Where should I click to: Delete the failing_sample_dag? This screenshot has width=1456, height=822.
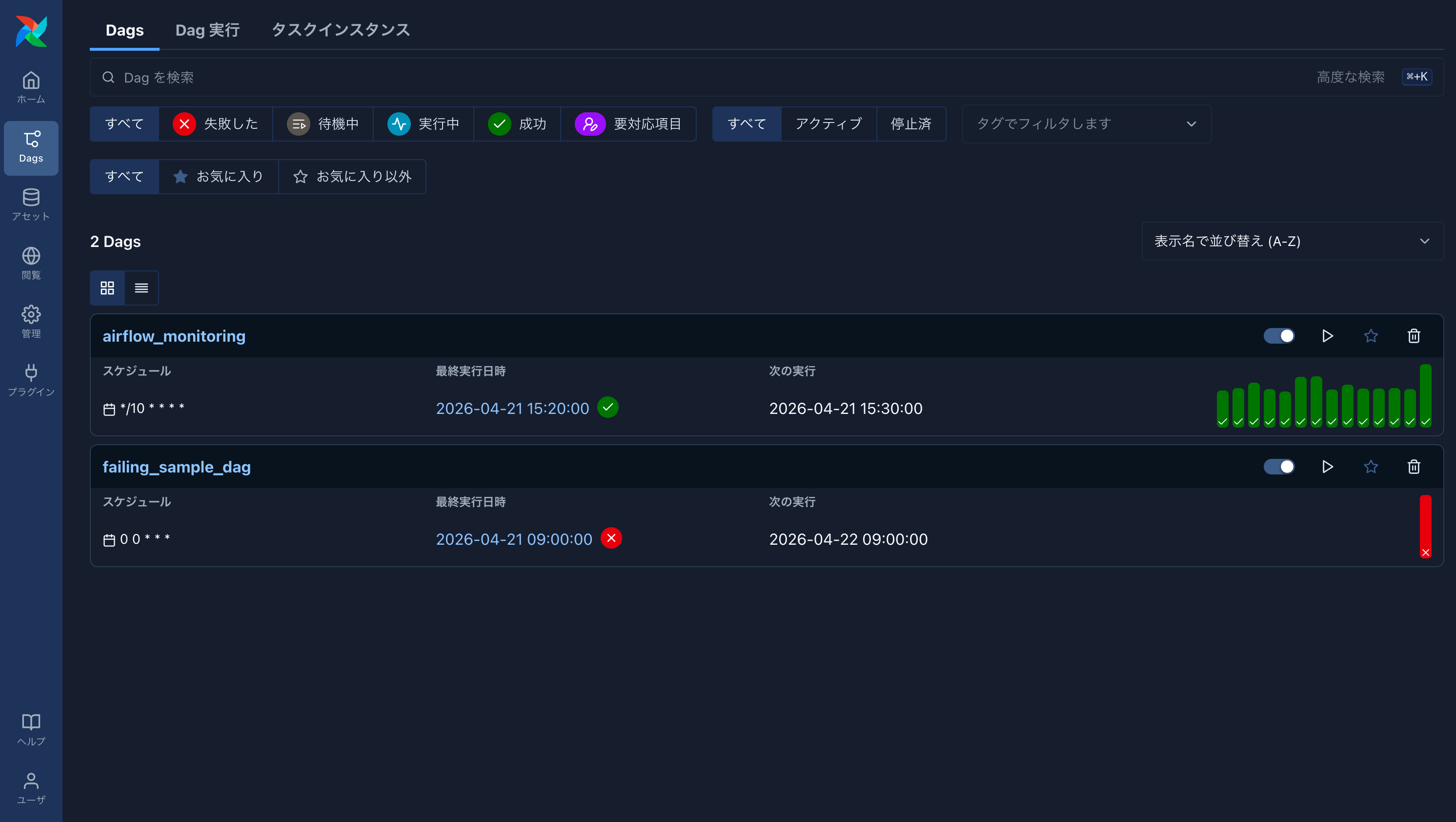(1414, 467)
